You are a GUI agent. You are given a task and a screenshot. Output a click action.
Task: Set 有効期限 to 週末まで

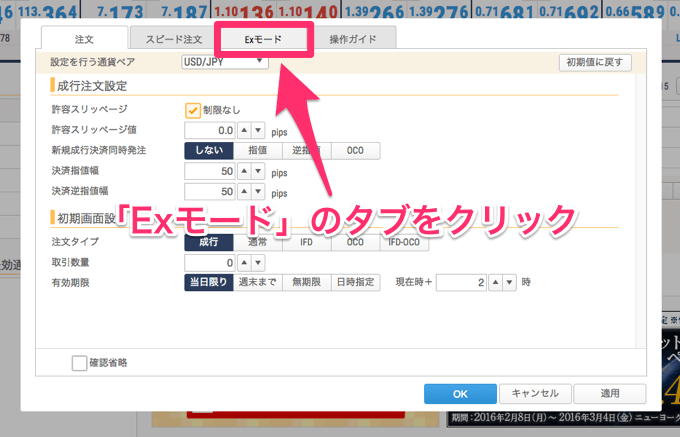(257, 283)
